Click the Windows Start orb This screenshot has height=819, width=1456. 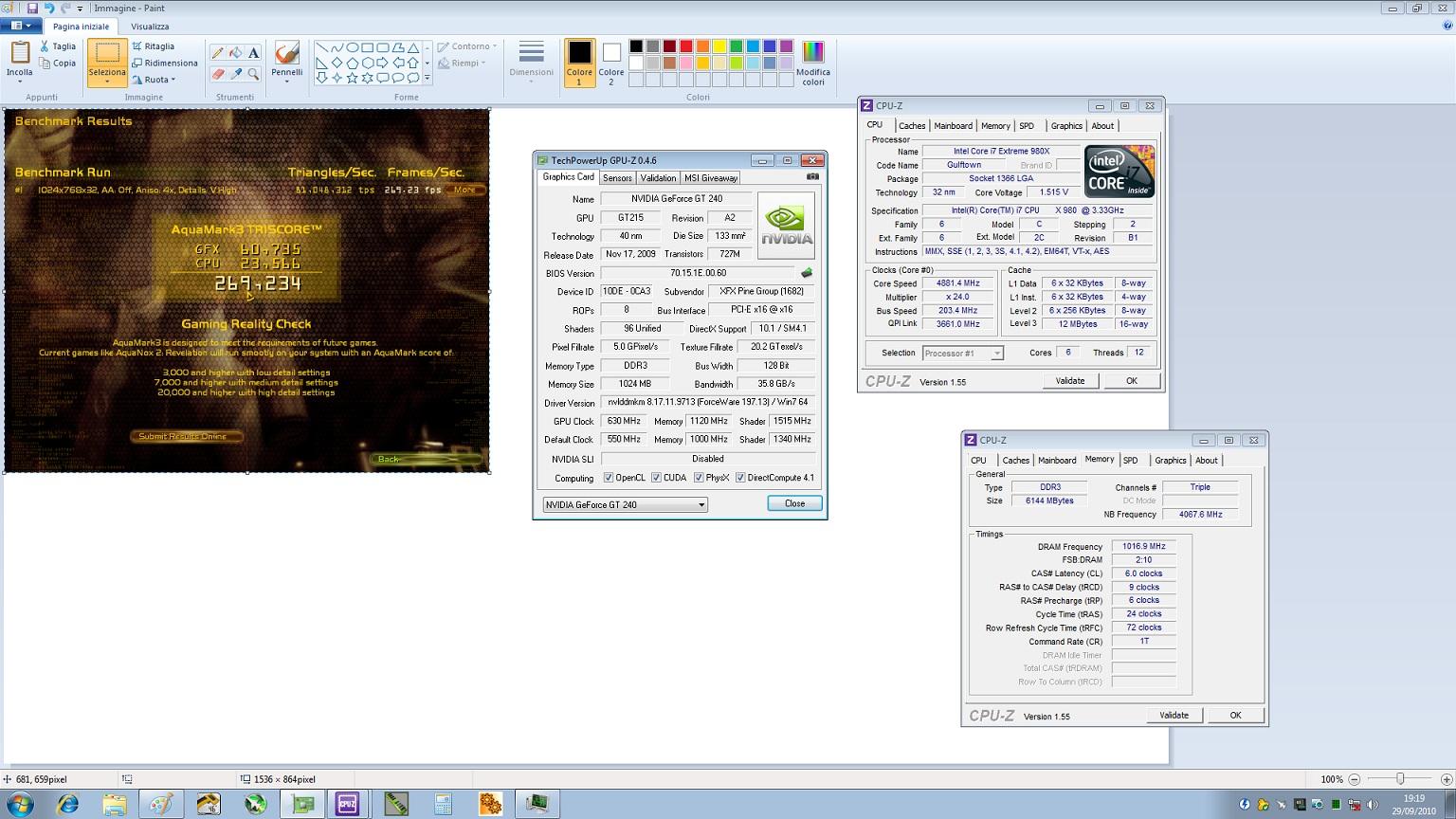(x=20, y=804)
